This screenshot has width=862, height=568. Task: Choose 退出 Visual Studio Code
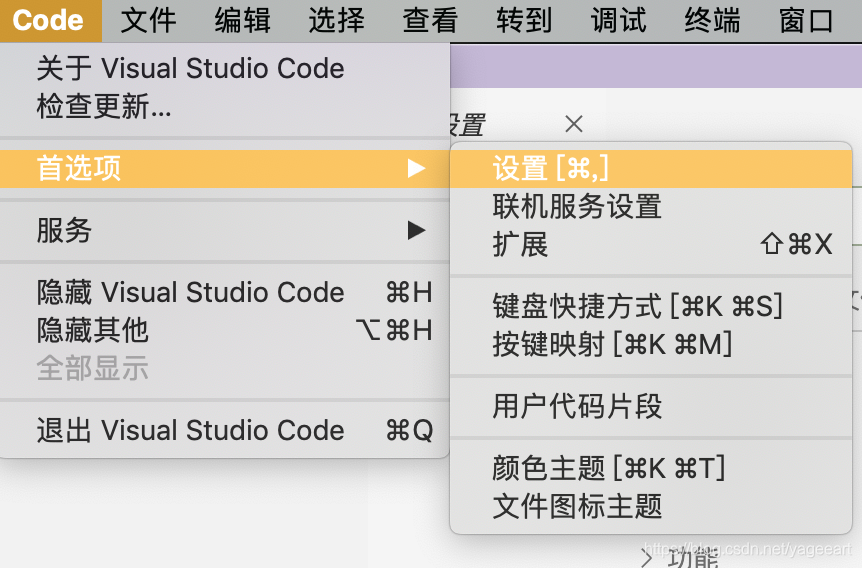224,430
